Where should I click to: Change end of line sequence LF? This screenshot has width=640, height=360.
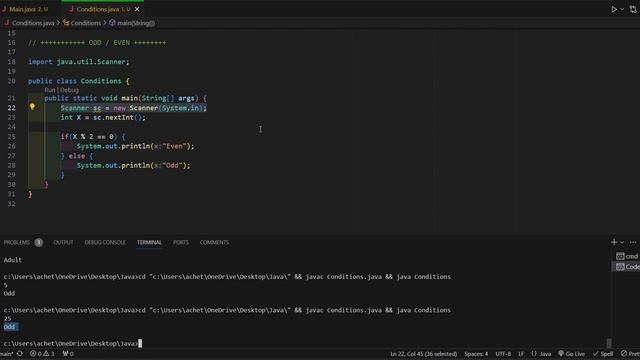click(x=521, y=354)
